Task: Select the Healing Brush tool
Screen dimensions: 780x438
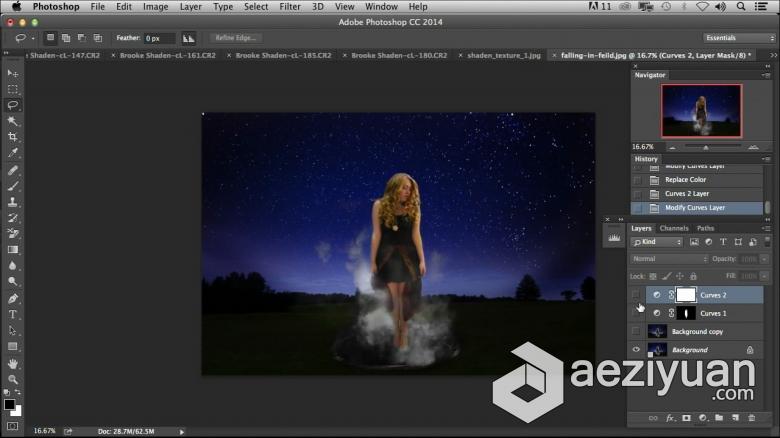Action: point(12,170)
